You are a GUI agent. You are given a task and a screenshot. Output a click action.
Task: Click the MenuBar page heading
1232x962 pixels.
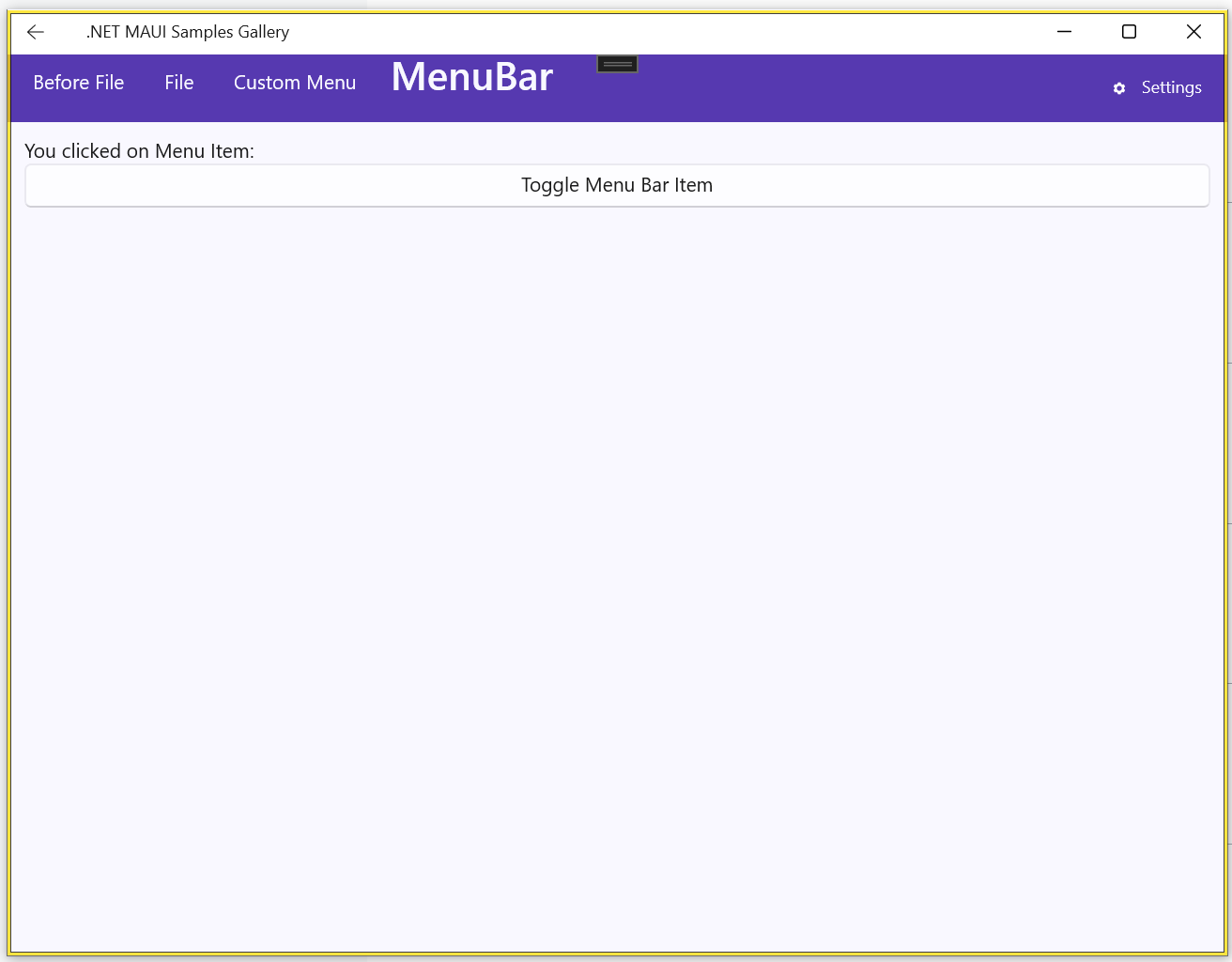click(x=471, y=77)
